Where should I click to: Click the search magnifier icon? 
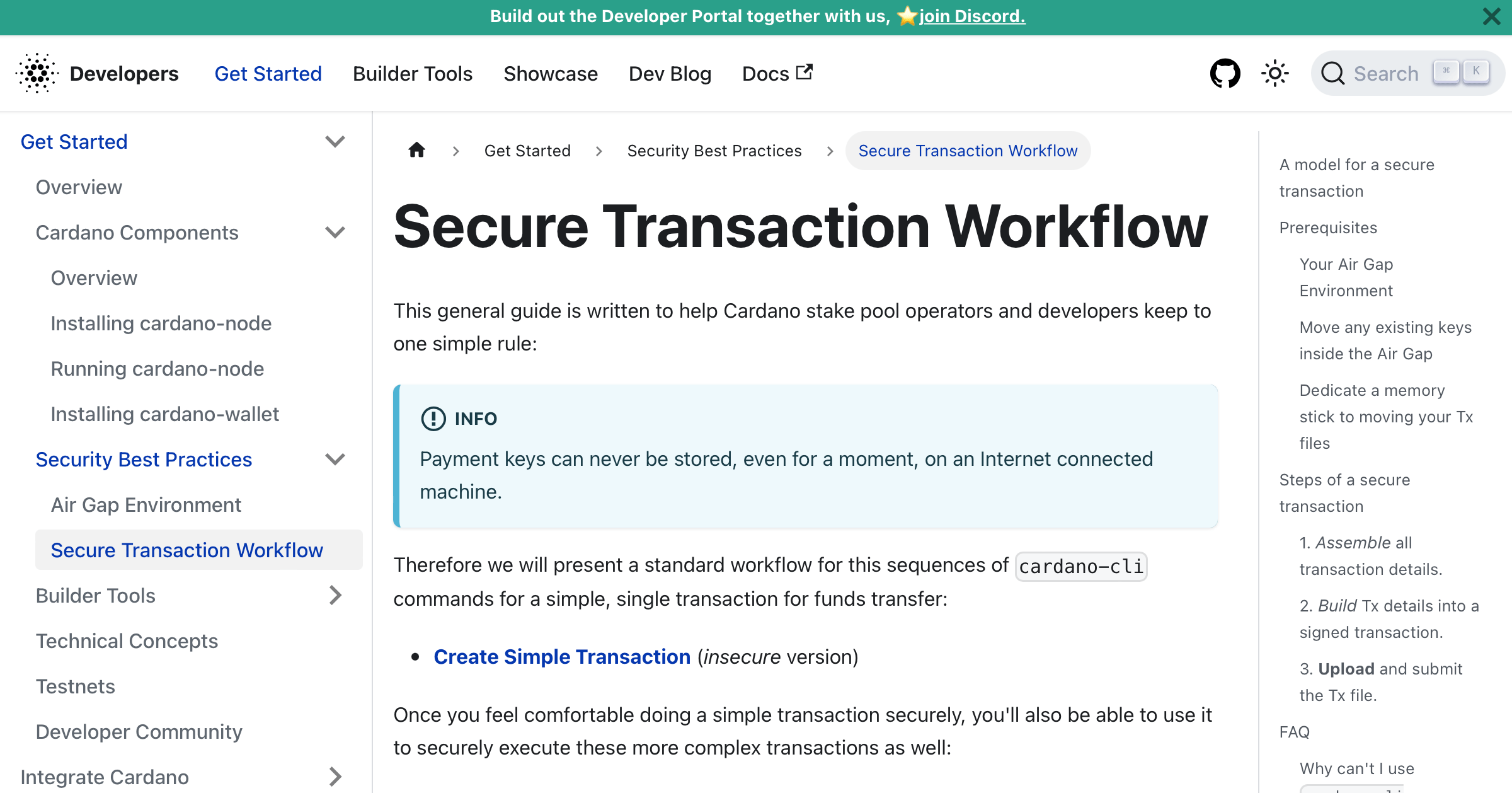click(x=1333, y=73)
